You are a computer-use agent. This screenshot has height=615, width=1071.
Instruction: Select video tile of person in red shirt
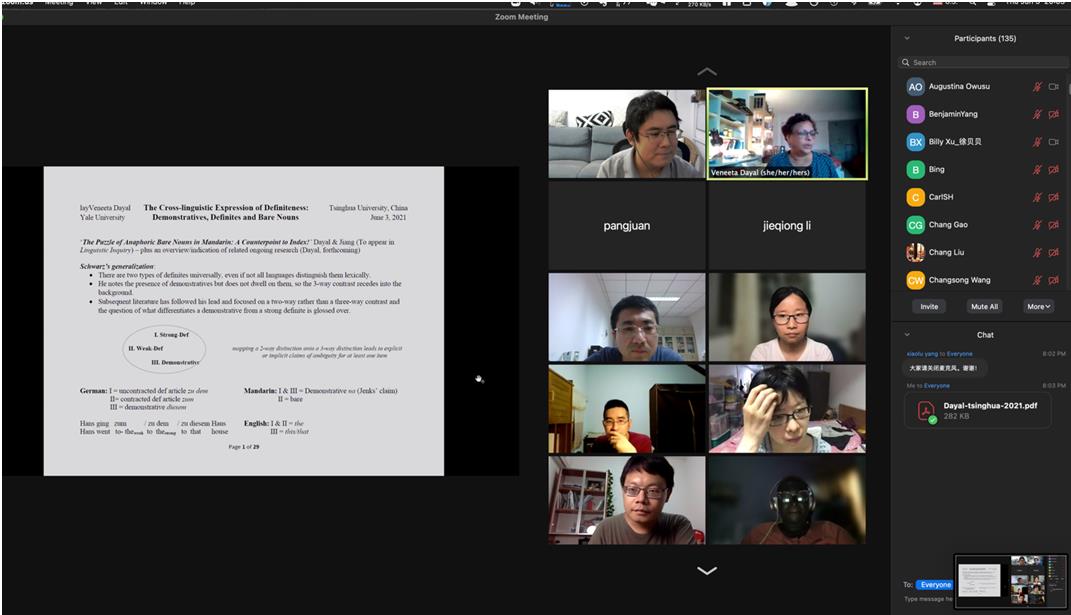[626, 409]
